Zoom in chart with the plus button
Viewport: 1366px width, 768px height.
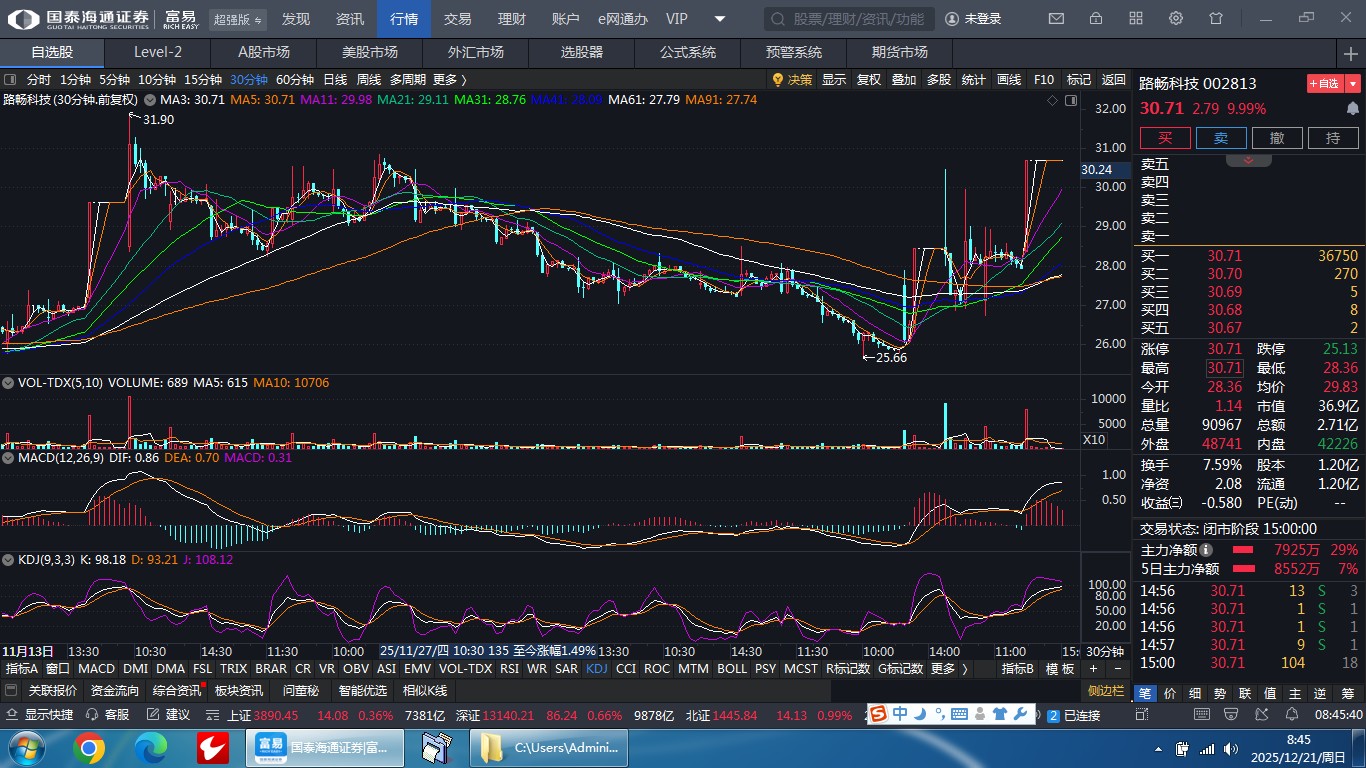tap(1093, 669)
